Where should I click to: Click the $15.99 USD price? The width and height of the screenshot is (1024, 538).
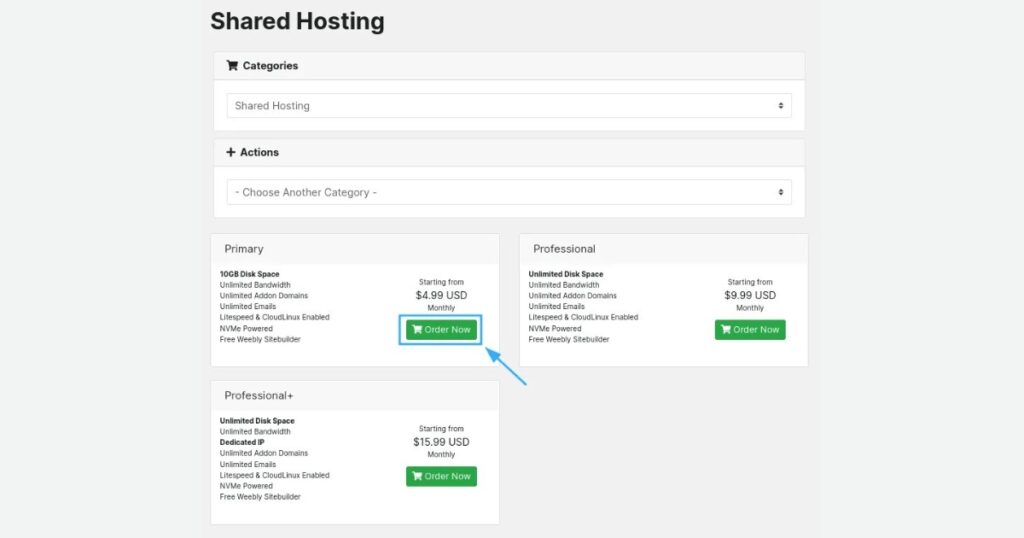click(x=441, y=442)
